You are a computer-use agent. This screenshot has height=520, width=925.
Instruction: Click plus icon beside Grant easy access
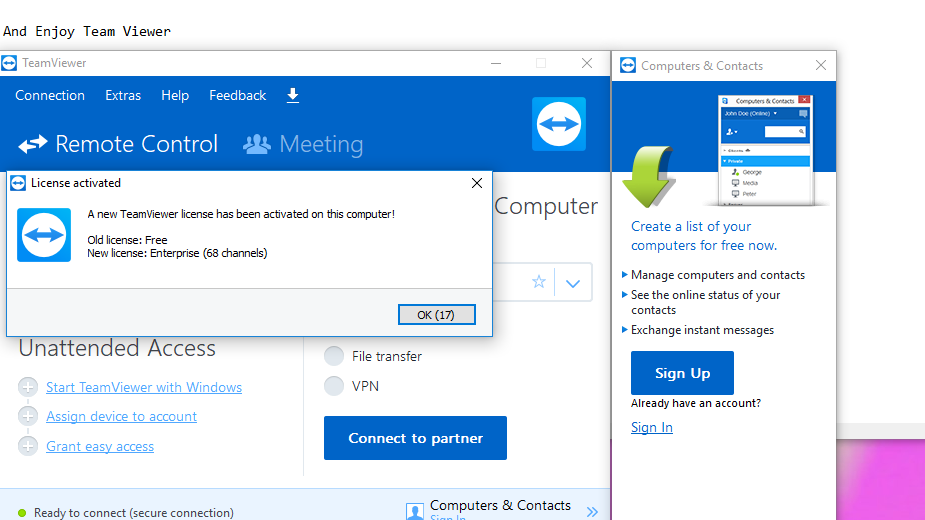coord(28,446)
